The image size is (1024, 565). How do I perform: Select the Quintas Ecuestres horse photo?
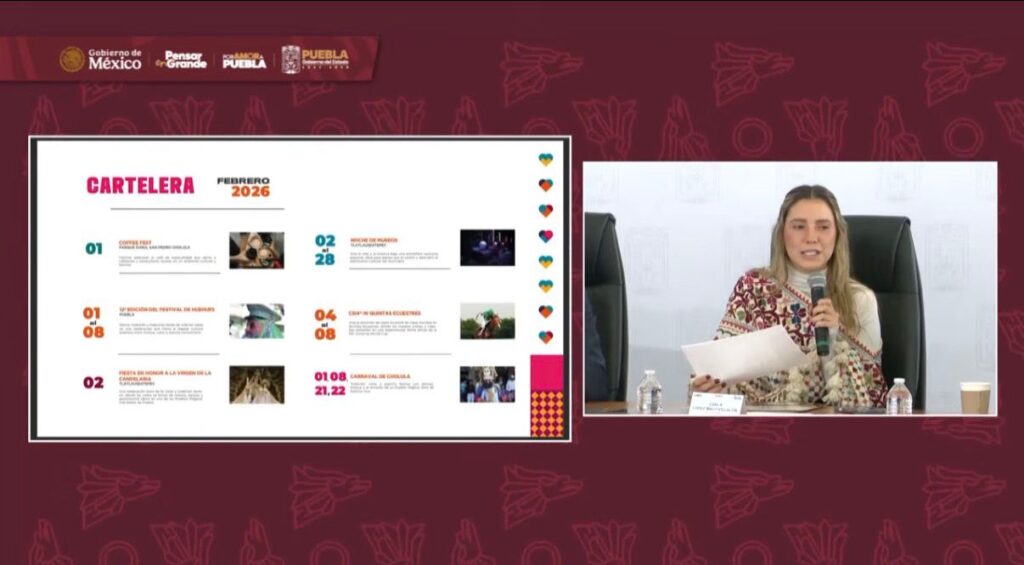pyautogui.click(x=487, y=320)
